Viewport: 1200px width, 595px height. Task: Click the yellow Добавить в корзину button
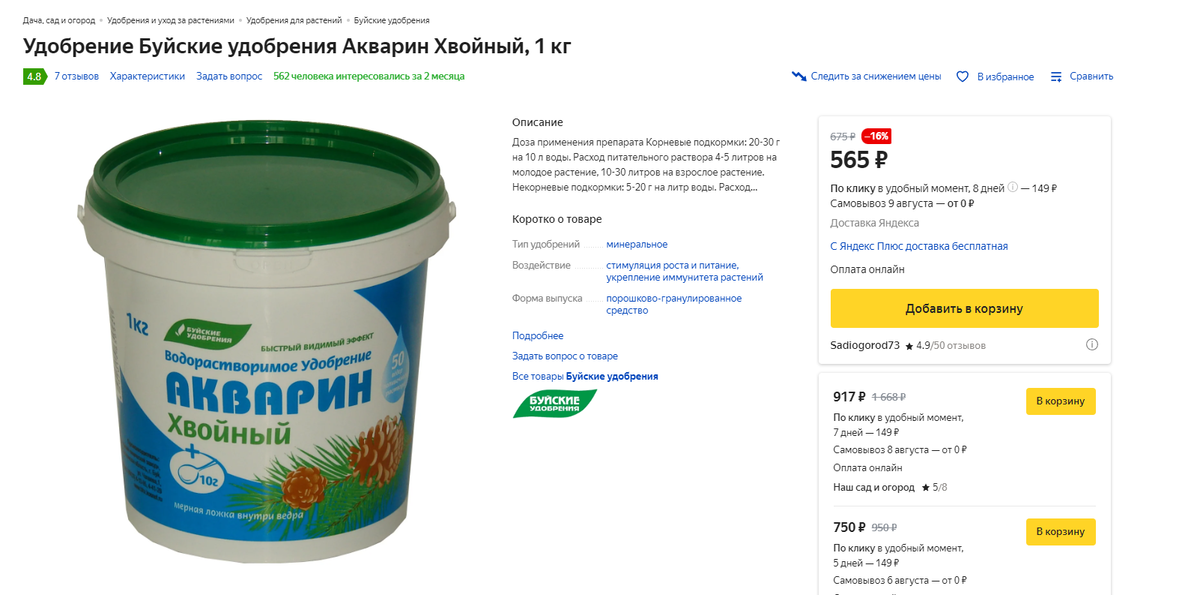[964, 308]
